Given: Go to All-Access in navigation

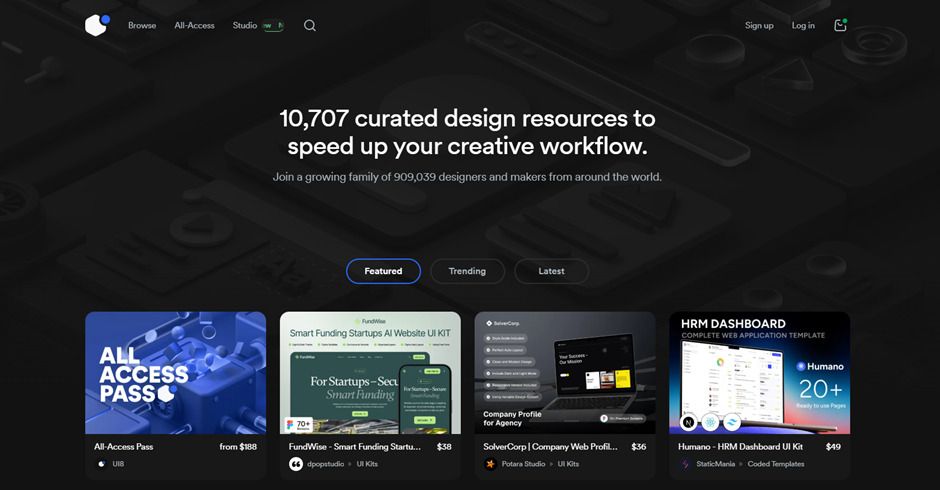Looking at the screenshot, I should (194, 25).
